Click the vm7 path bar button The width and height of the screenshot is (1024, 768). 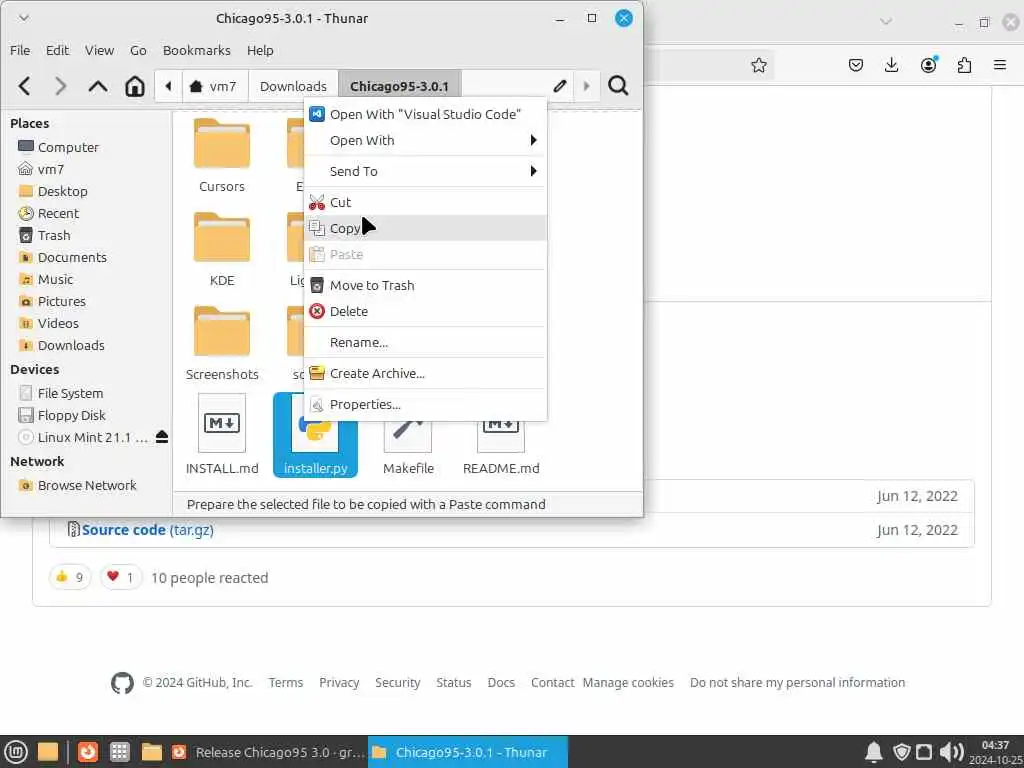214,86
